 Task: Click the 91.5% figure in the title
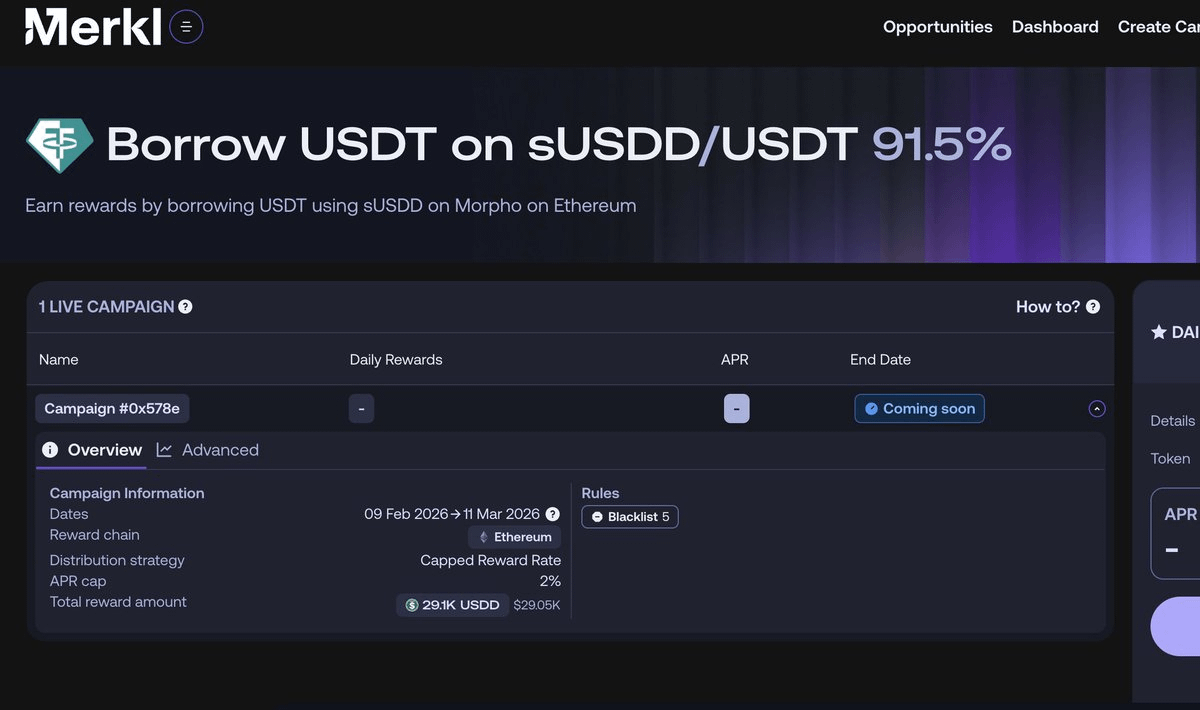click(942, 145)
